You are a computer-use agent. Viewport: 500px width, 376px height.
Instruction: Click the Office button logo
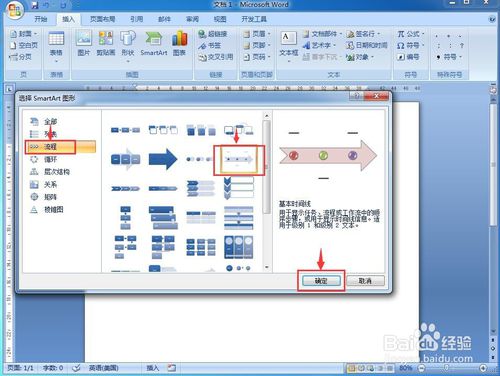pos(15,10)
